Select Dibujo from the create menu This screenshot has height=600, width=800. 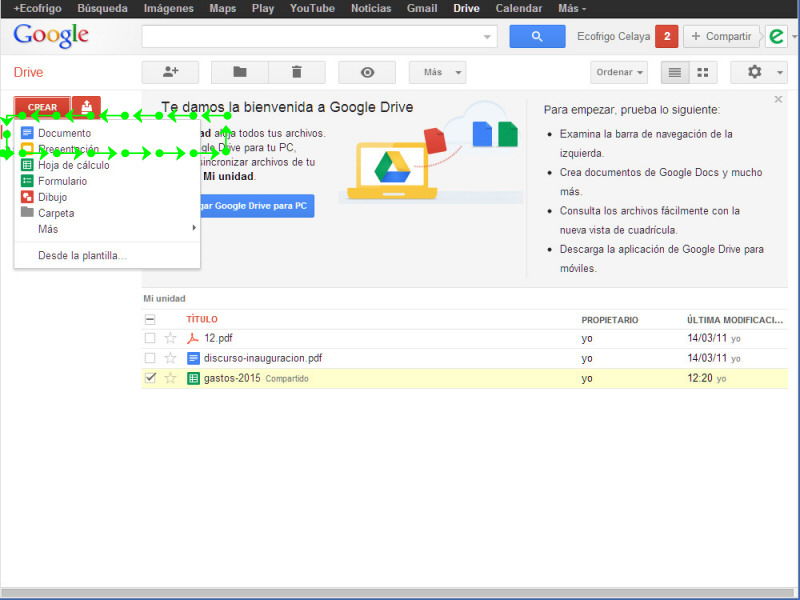tap(107, 196)
